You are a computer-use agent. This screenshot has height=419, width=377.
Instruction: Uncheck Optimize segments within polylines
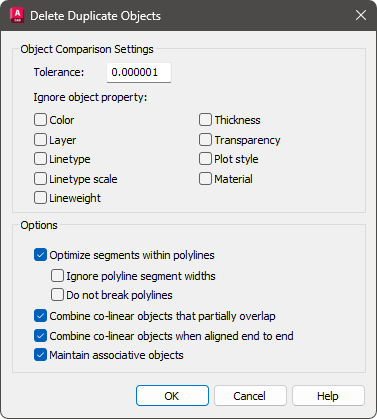coord(40,255)
